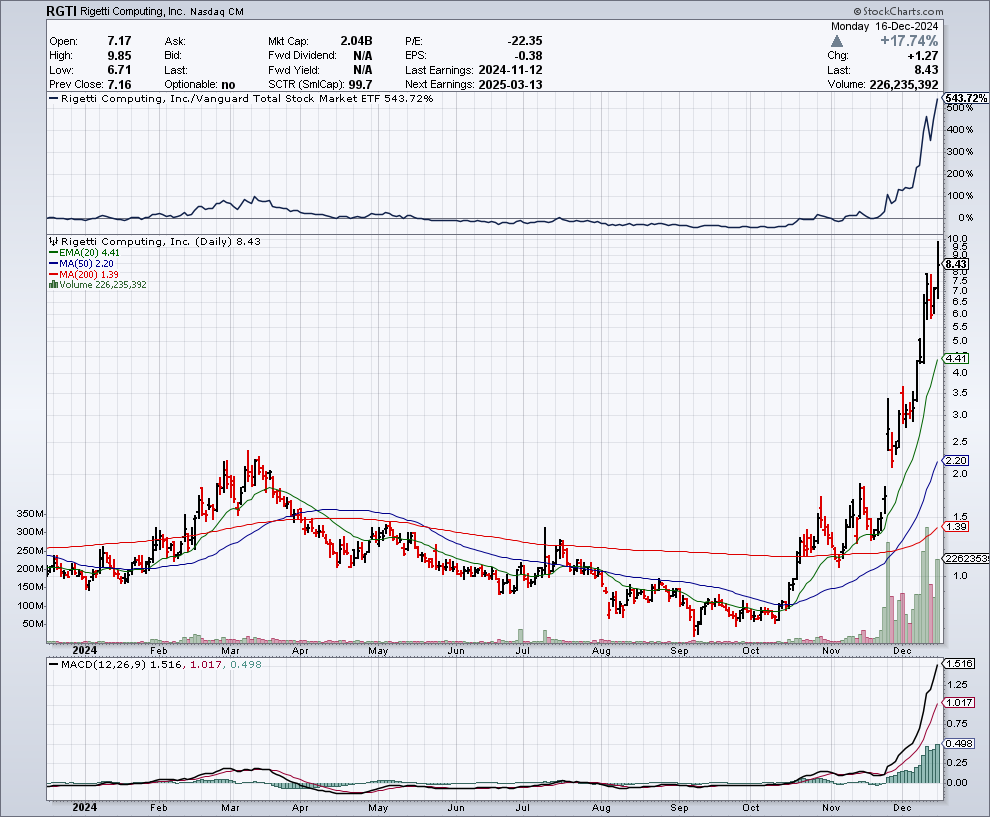Click the 1.25 label on MACD axis
The height and width of the screenshot is (817, 990).
coord(957,684)
